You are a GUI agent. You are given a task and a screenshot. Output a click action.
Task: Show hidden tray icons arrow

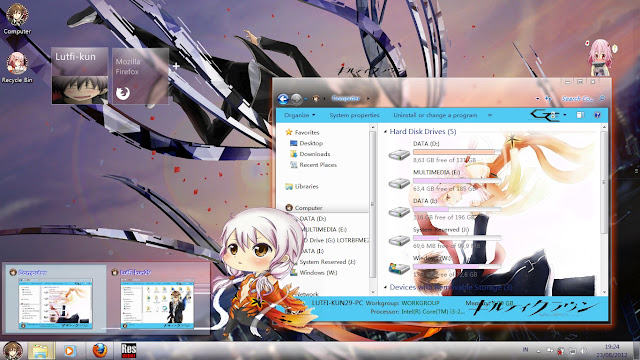pos(539,351)
